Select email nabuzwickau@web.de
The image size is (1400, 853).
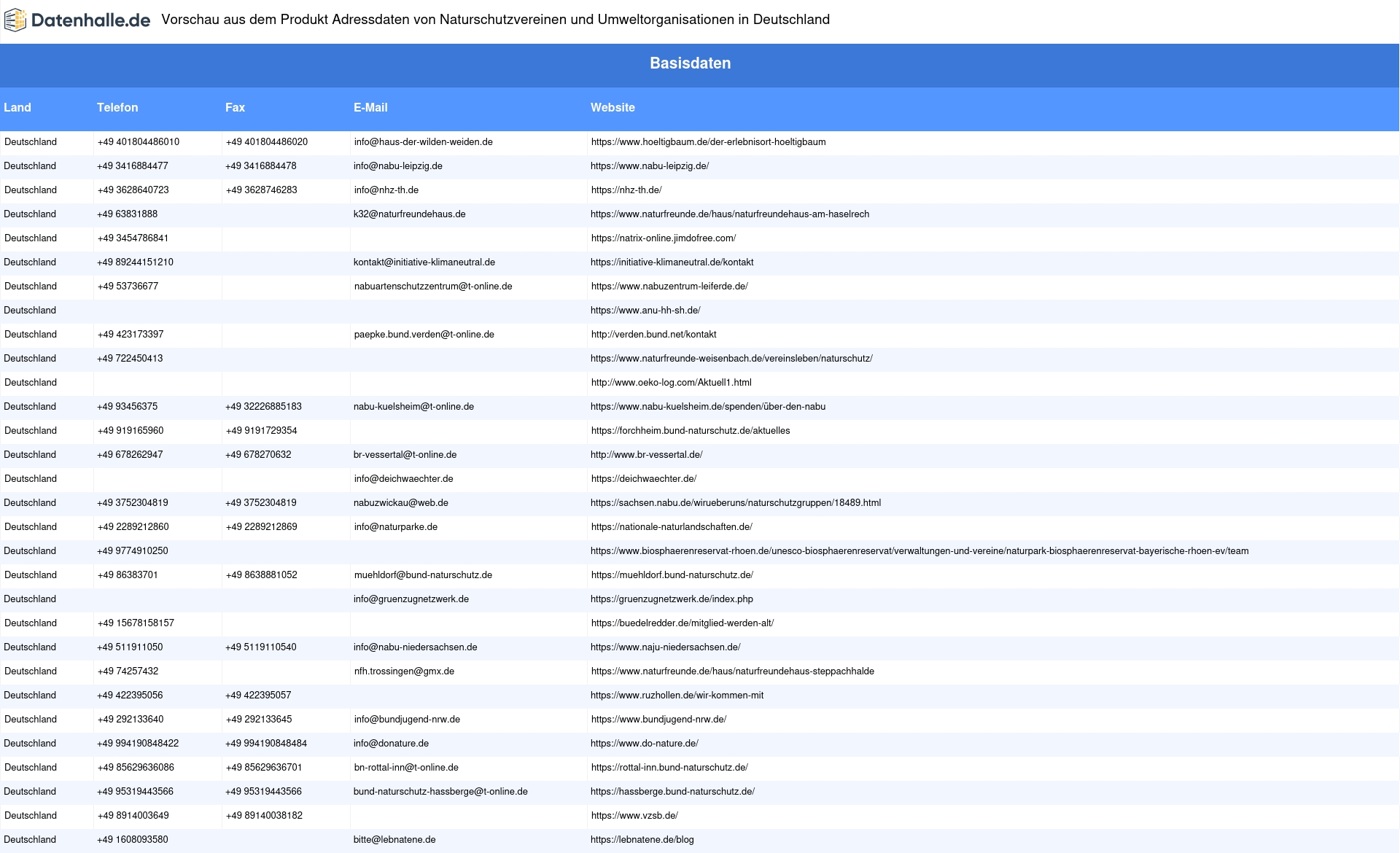(401, 503)
